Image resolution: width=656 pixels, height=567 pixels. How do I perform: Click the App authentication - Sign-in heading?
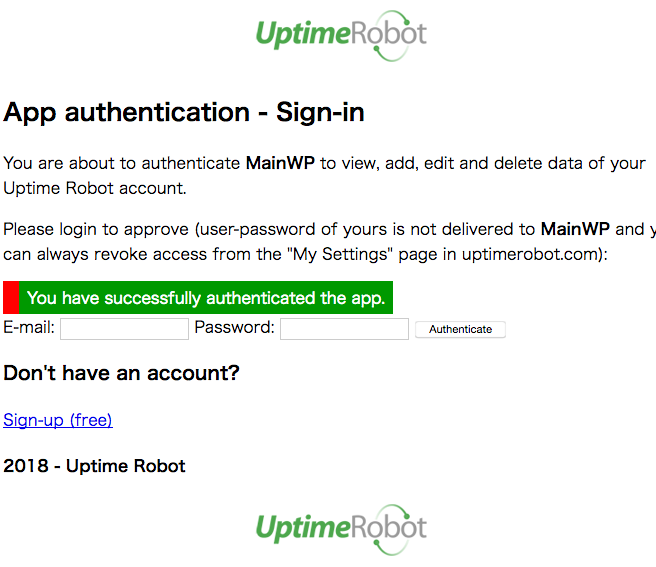(184, 113)
